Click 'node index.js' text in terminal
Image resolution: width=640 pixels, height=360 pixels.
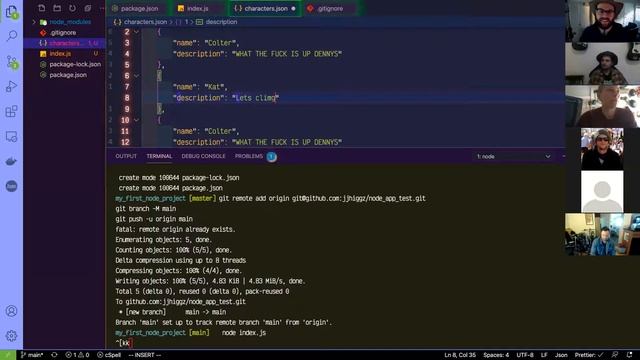[x=244, y=333]
